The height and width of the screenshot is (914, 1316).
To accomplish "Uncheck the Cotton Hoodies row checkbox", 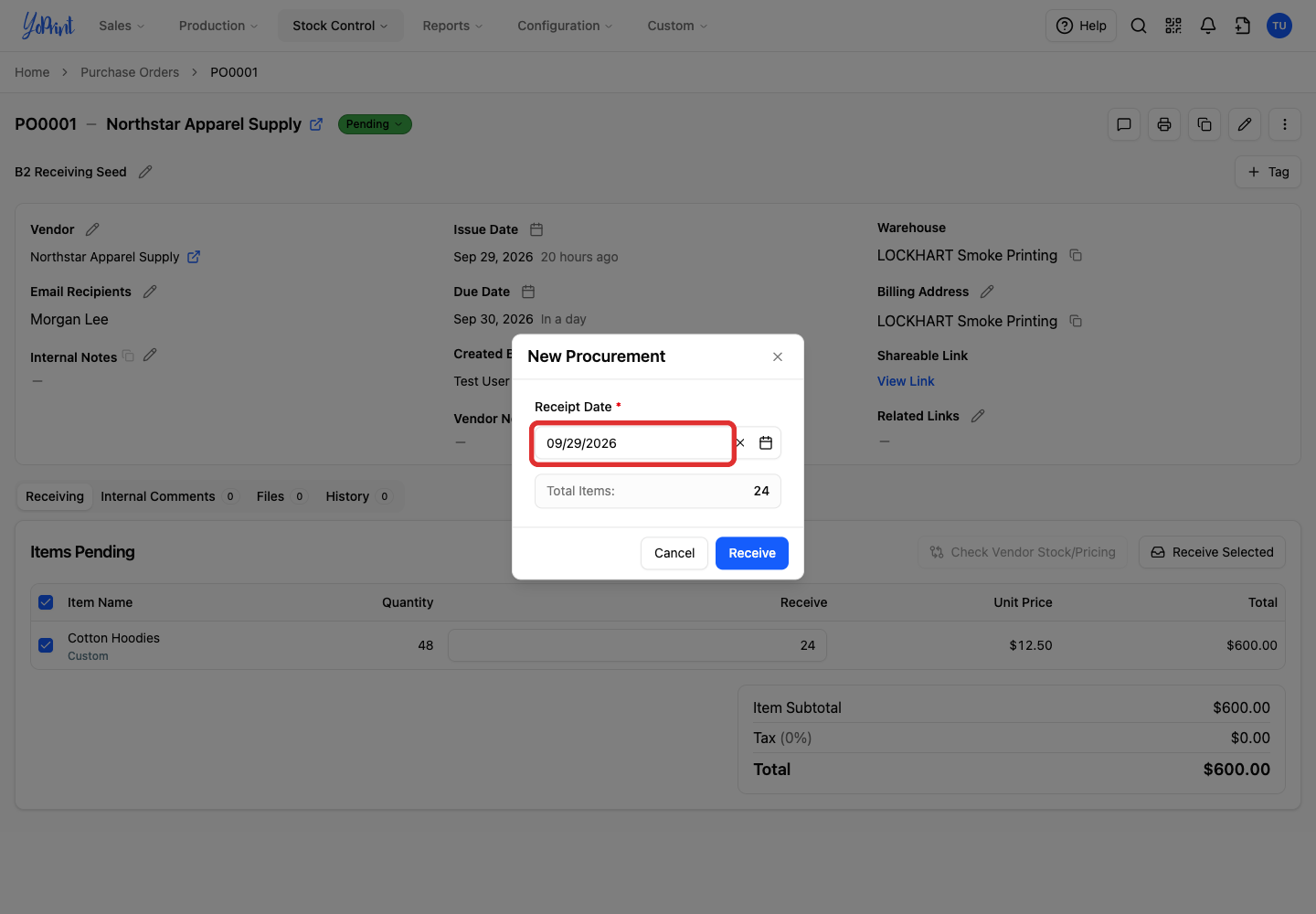I will (46, 645).
